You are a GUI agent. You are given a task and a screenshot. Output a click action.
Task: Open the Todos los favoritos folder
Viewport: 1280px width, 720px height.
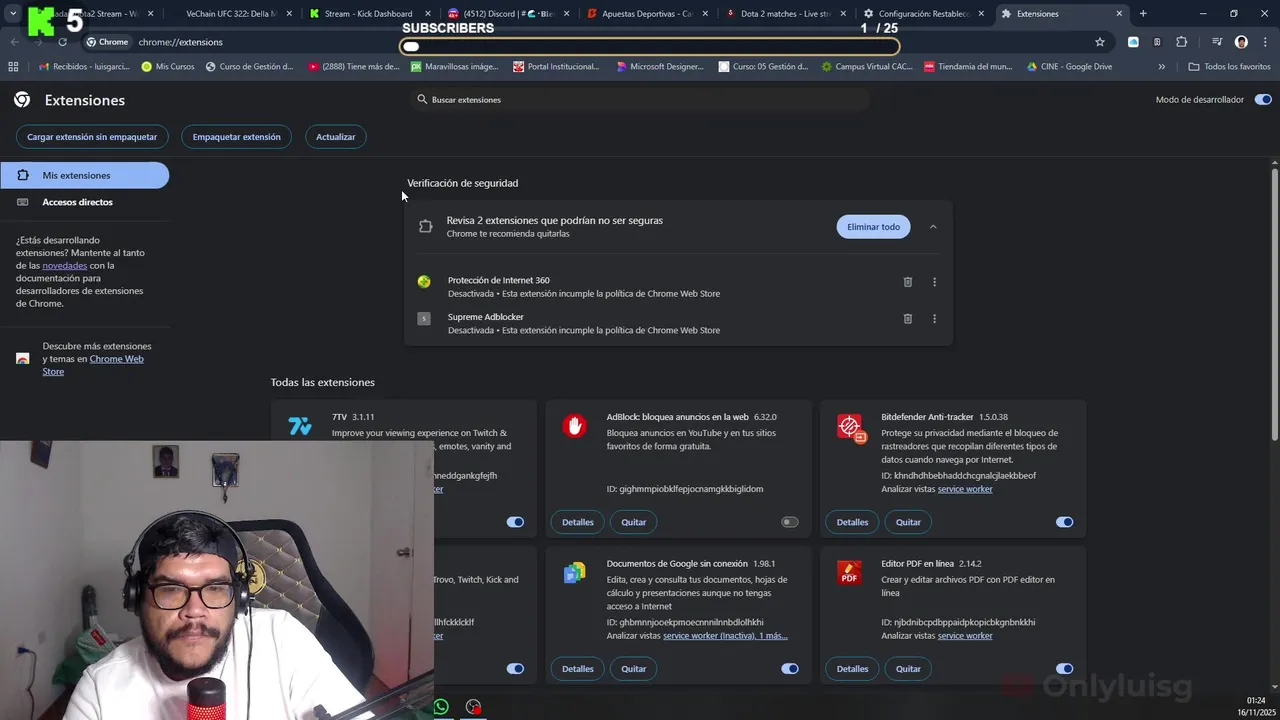coord(1229,67)
